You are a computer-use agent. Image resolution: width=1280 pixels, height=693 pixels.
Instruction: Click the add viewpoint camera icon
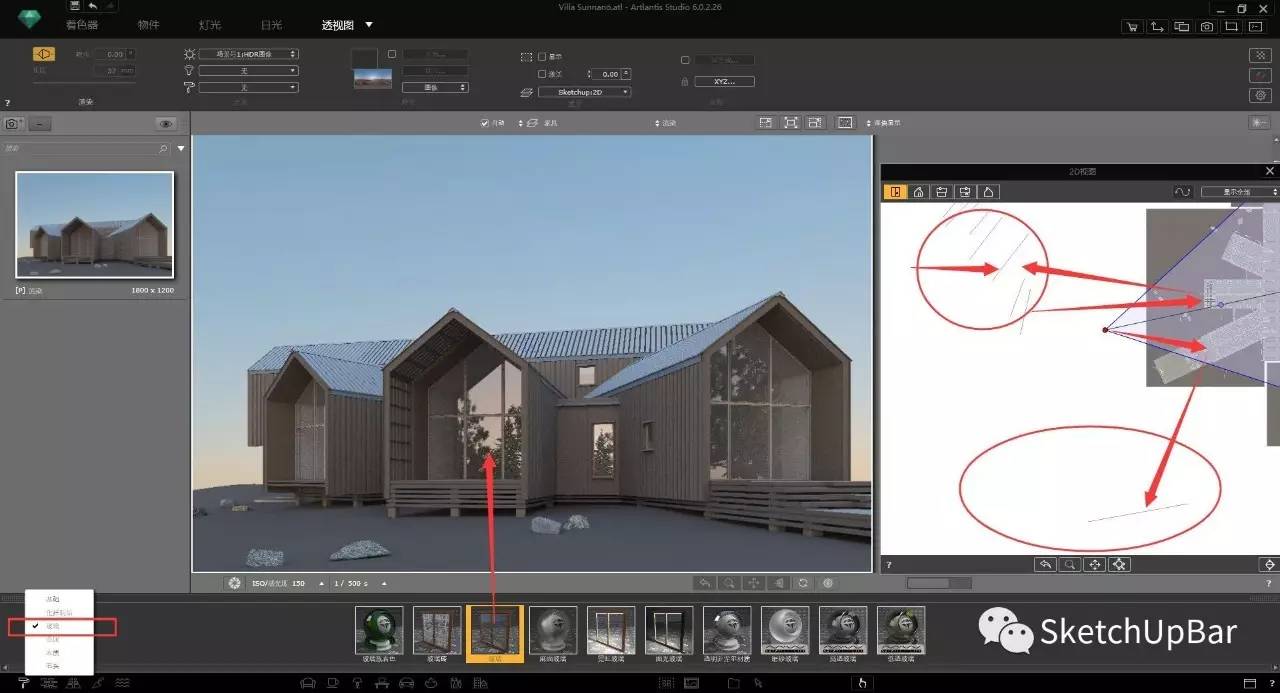(x=13, y=124)
